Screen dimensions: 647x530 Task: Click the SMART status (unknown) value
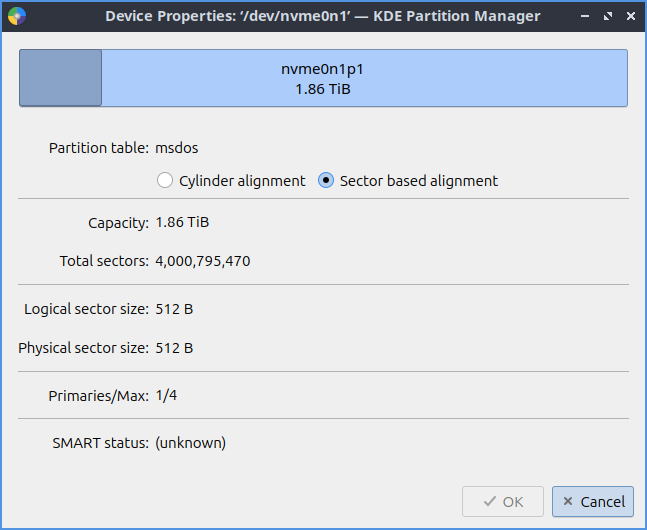[x=191, y=442]
